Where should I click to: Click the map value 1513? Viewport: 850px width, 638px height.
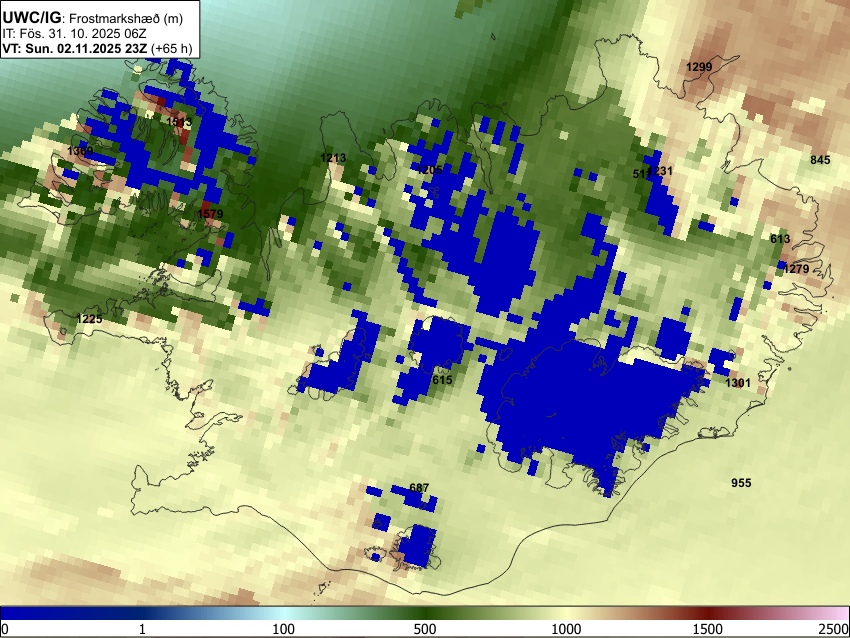point(179,122)
